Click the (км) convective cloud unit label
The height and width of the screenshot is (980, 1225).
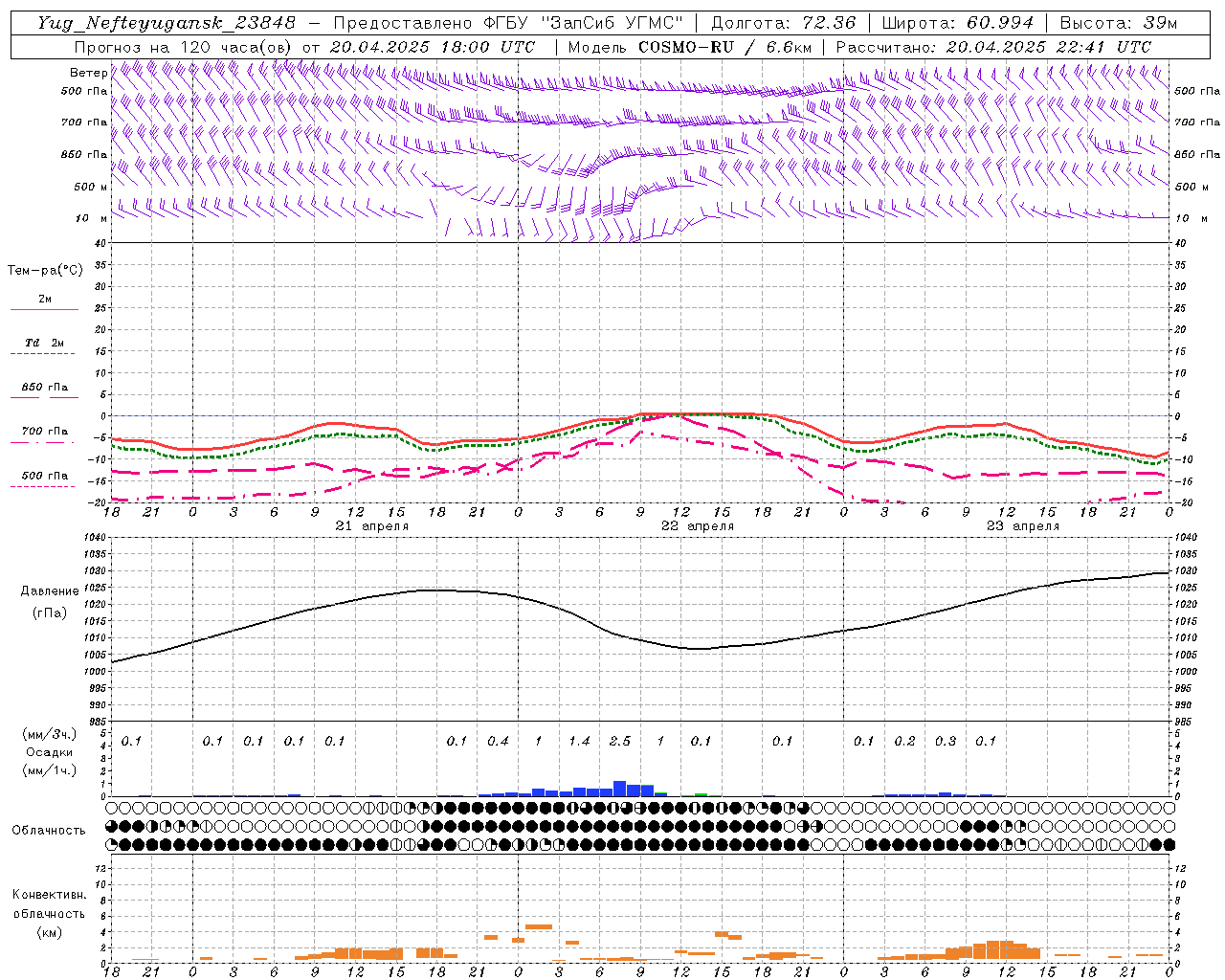(x=50, y=932)
